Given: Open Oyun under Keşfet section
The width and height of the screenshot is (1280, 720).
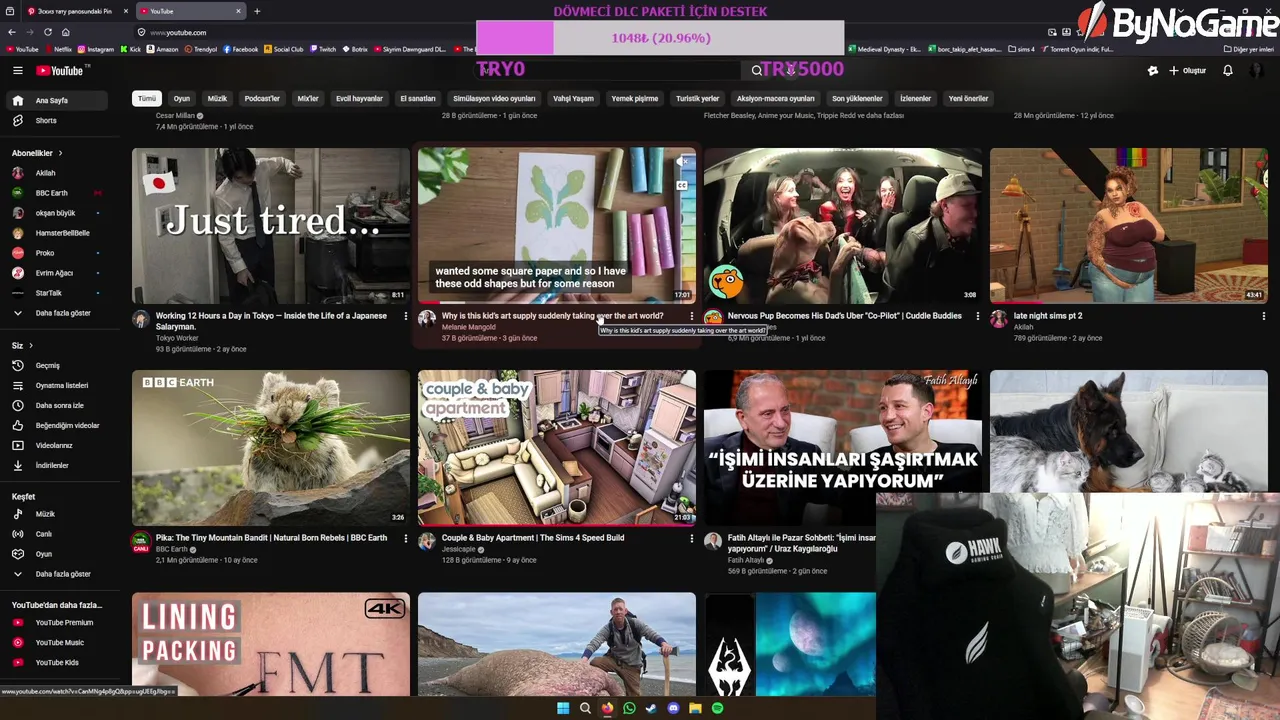Looking at the screenshot, I should coord(57,554).
